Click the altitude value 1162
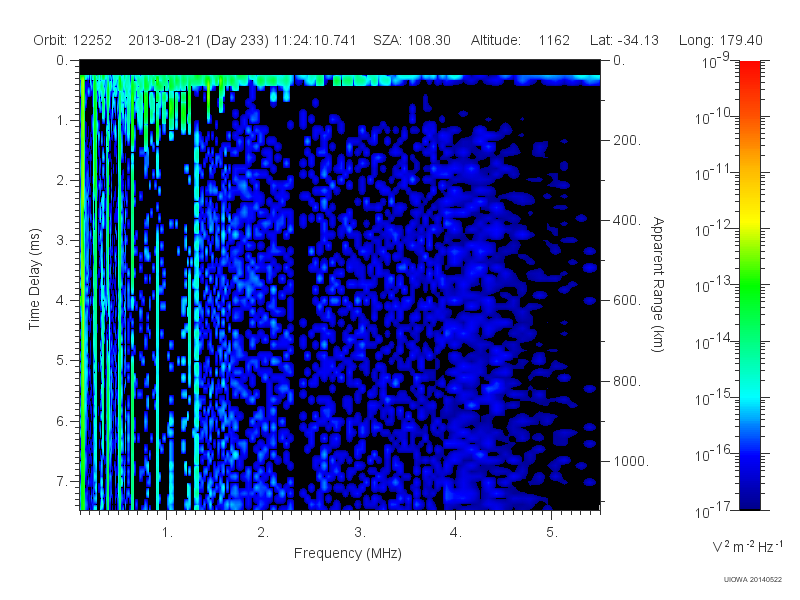The width and height of the screenshot is (800, 600). click(554, 40)
